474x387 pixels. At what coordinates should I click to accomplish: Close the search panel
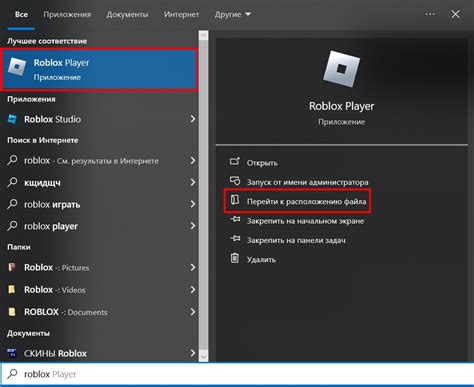click(455, 14)
